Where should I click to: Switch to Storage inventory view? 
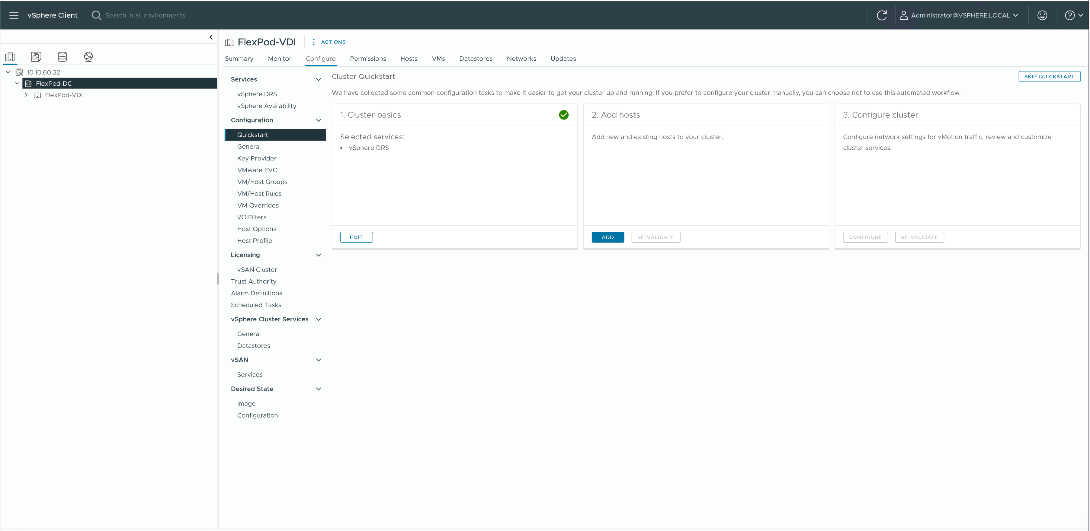point(62,57)
